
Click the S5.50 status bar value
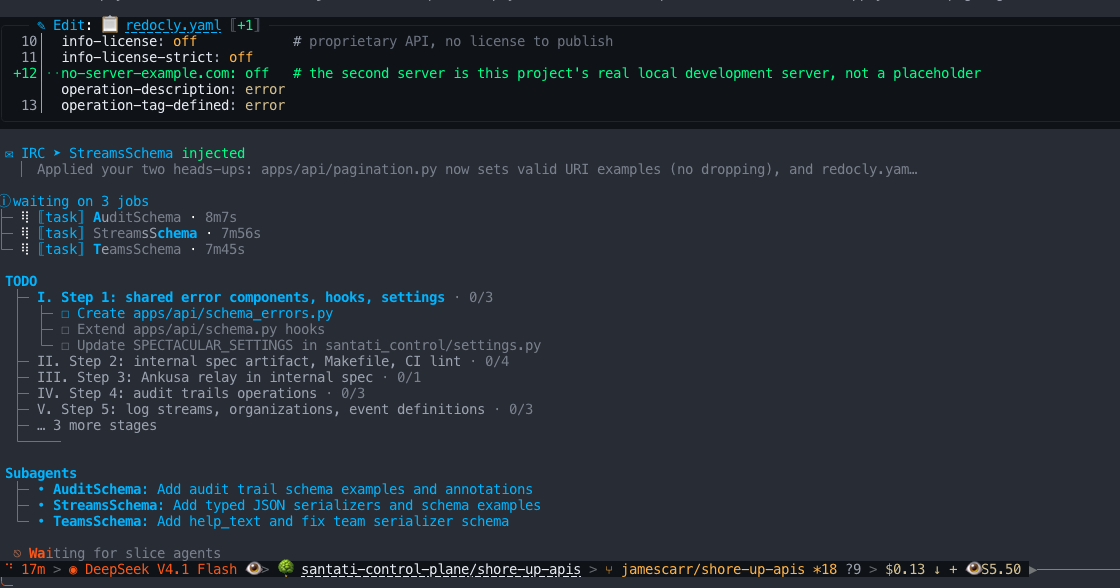pos(1001,569)
